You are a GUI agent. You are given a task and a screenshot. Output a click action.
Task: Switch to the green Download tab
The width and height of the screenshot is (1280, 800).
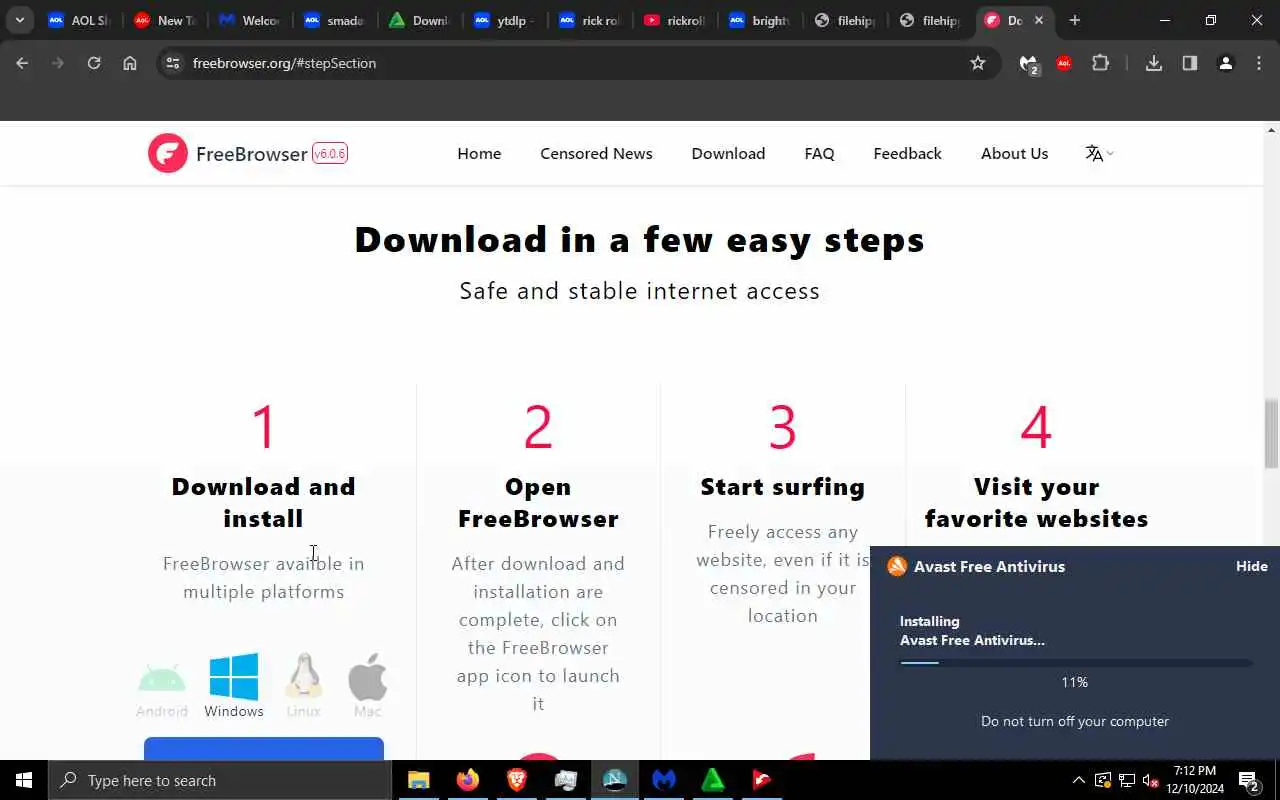[420, 20]
